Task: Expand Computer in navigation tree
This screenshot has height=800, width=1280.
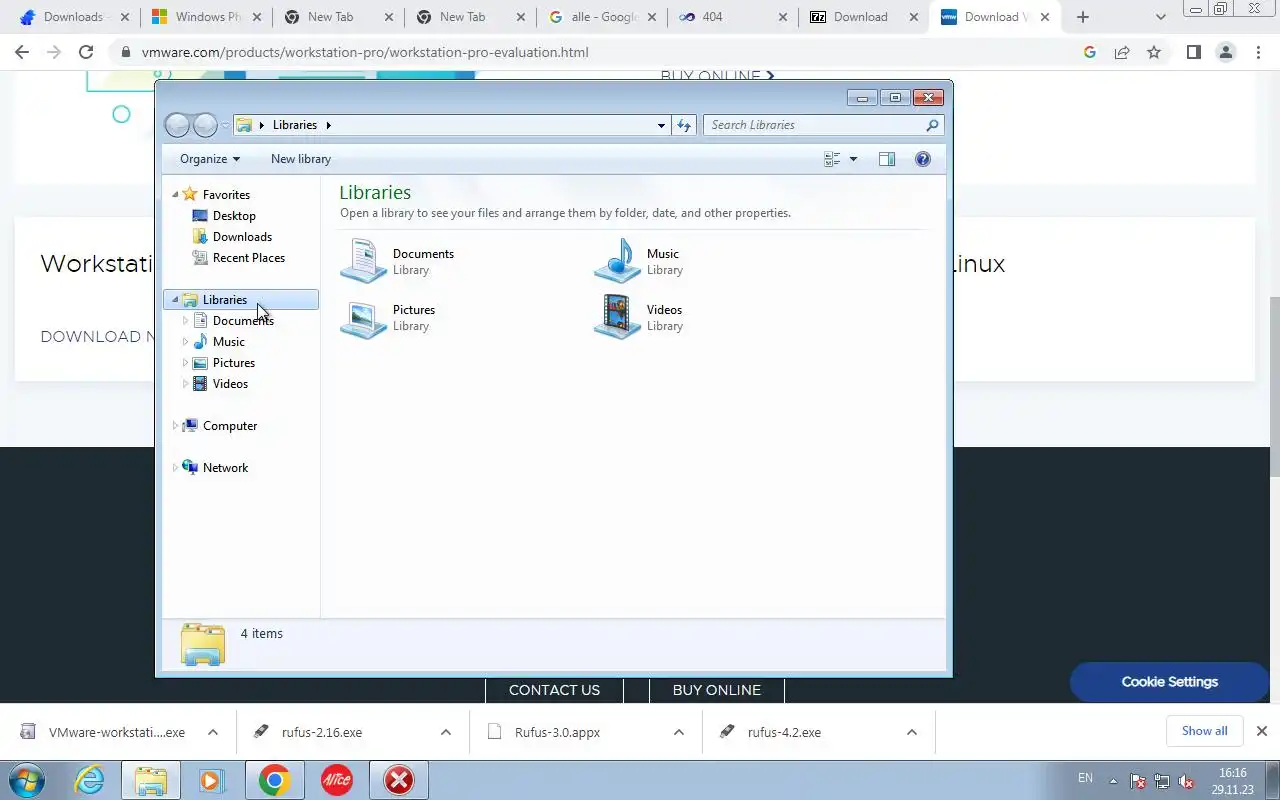Action: (x=175, y=426)
